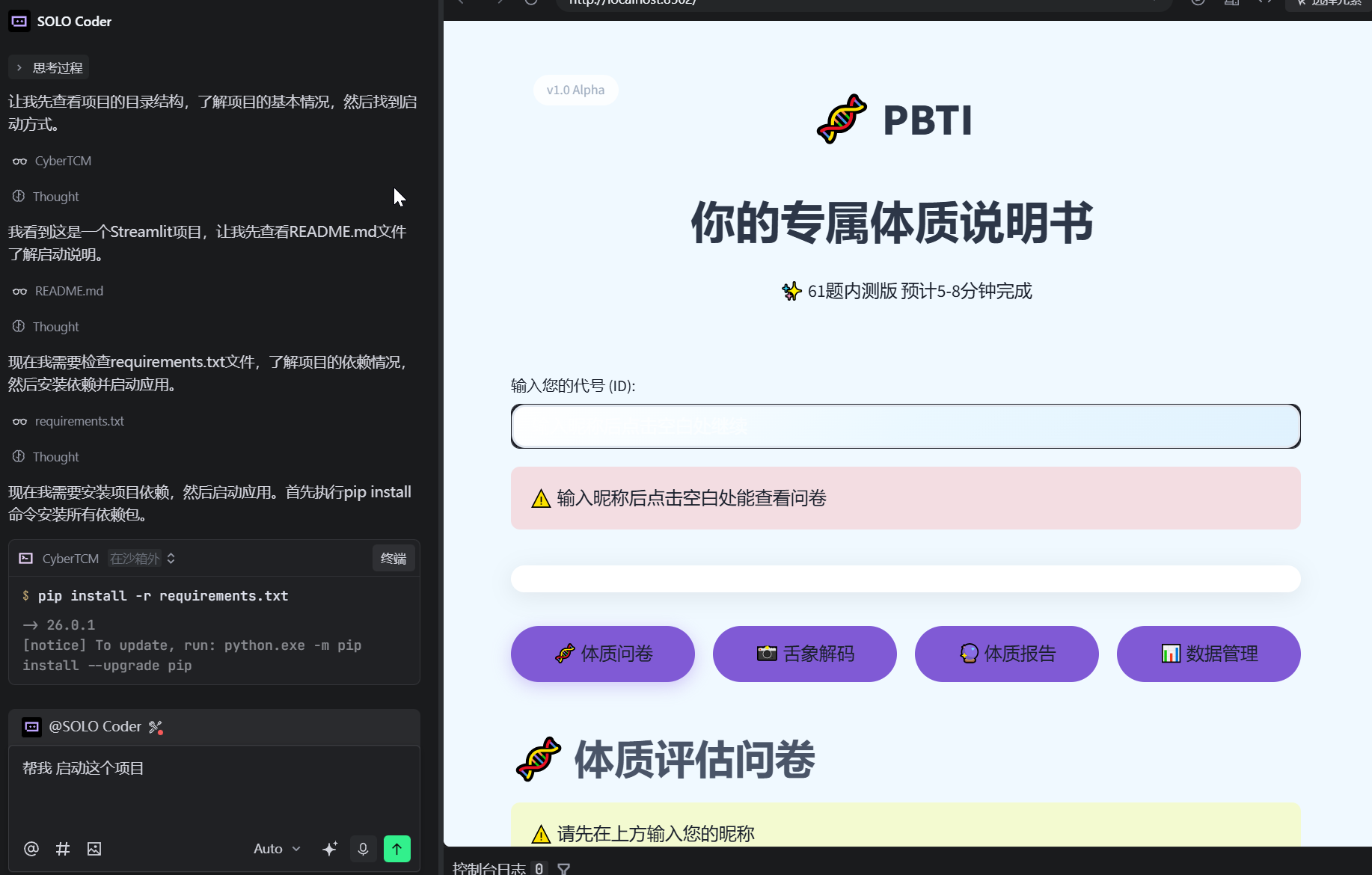
Task: Click the tools icon next to @SOLO Coder
Action: 156,727
